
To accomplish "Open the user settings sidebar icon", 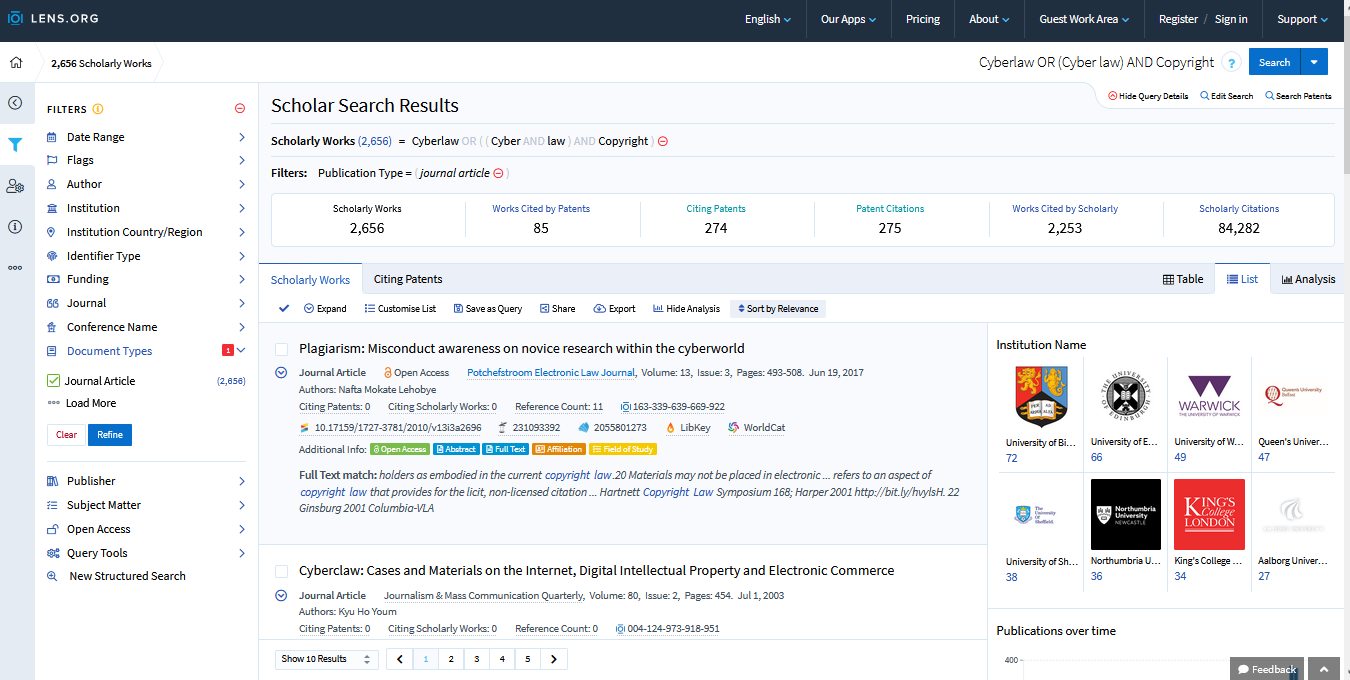I will 15,186.
